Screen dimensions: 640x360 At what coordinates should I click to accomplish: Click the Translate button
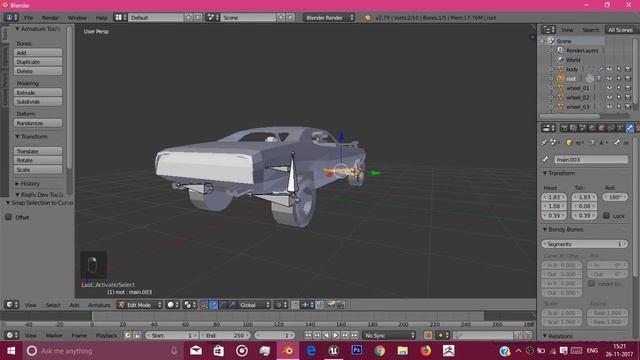pos(38,151)
